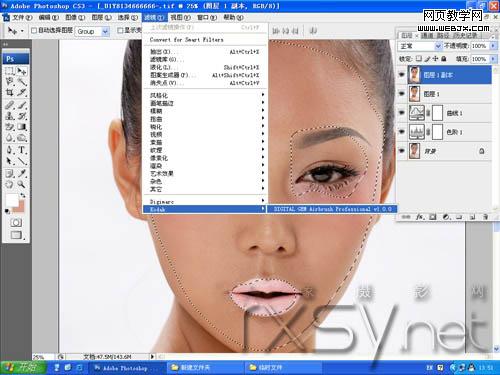Click the Windows Start button

[23, 367]
